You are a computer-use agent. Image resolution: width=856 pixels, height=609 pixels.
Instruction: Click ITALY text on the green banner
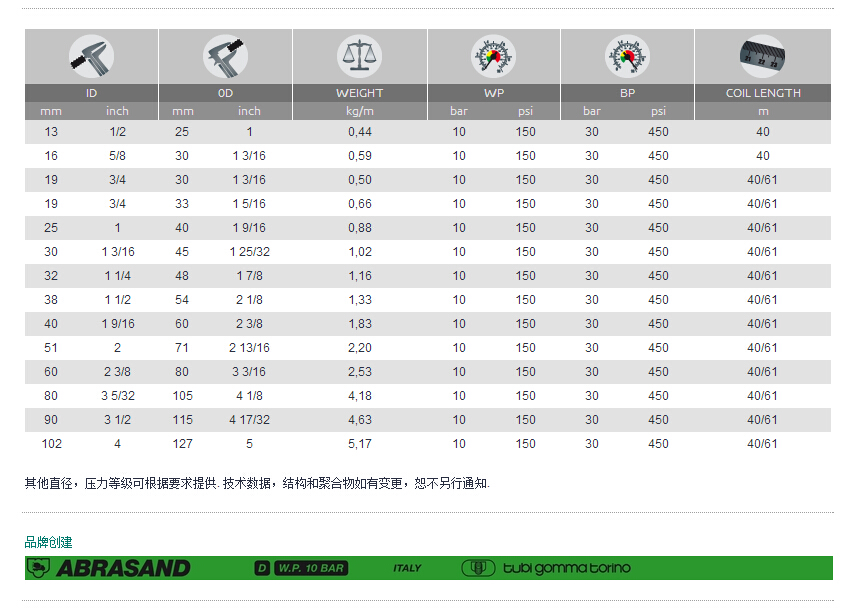407,568
